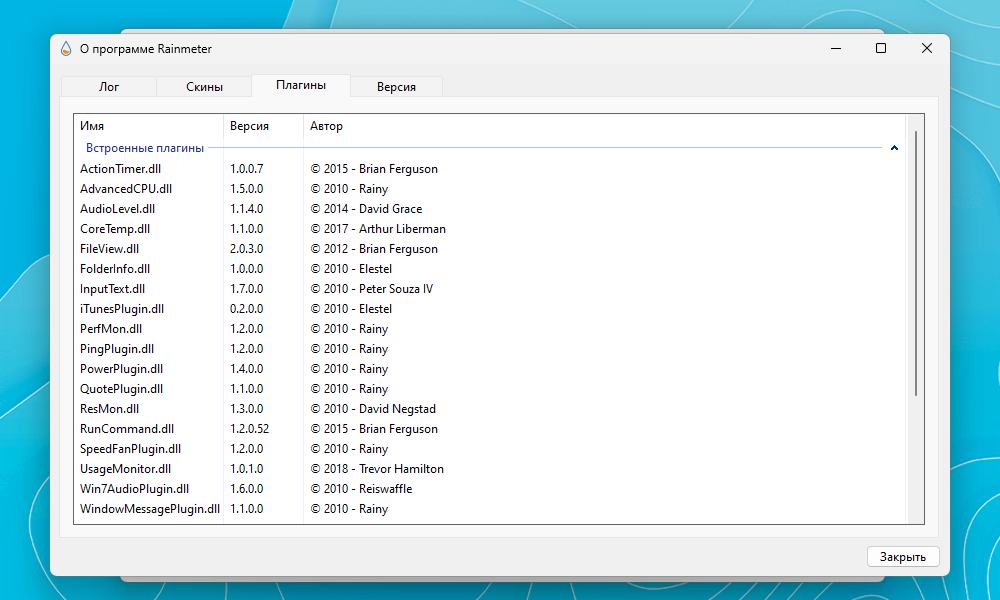
Task: Click the Автор column header
Action: coord(604,126)
